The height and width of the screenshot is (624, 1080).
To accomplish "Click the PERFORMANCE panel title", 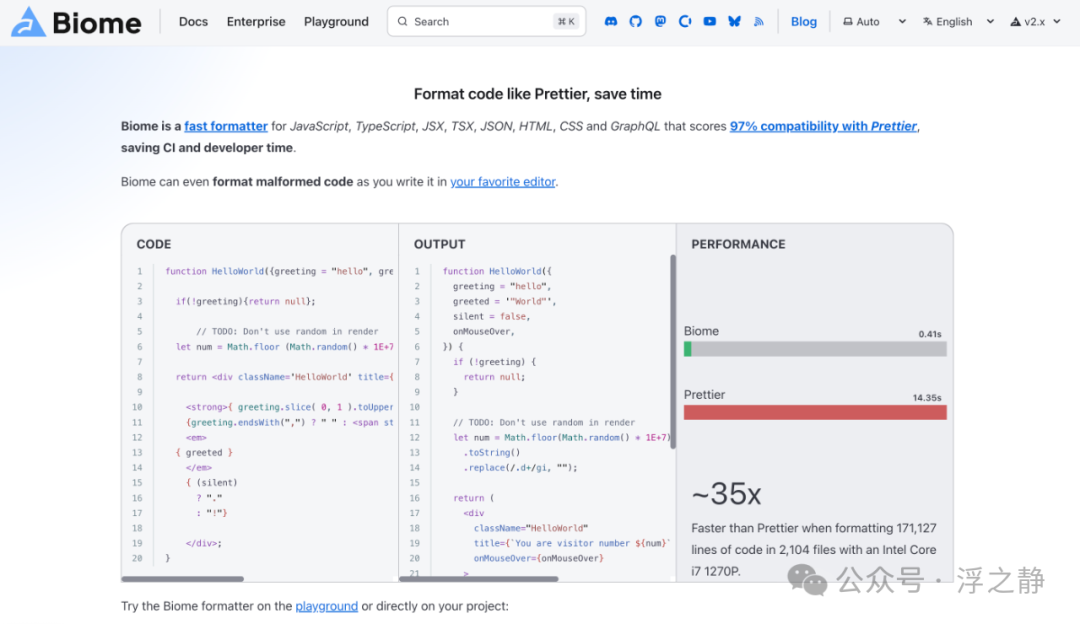I will [x=738, y=245].
